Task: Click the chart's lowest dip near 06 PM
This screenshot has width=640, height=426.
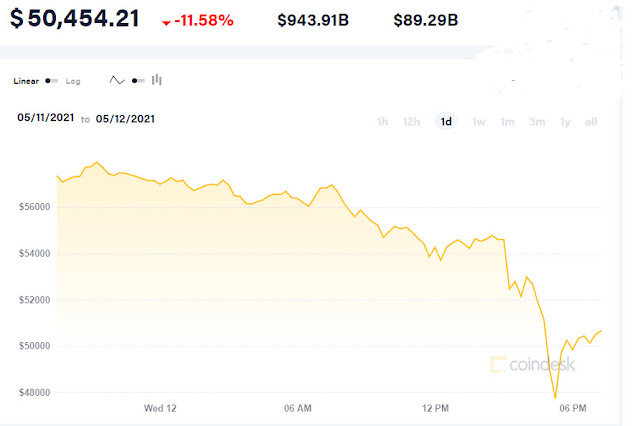Action: coord(555,397)
